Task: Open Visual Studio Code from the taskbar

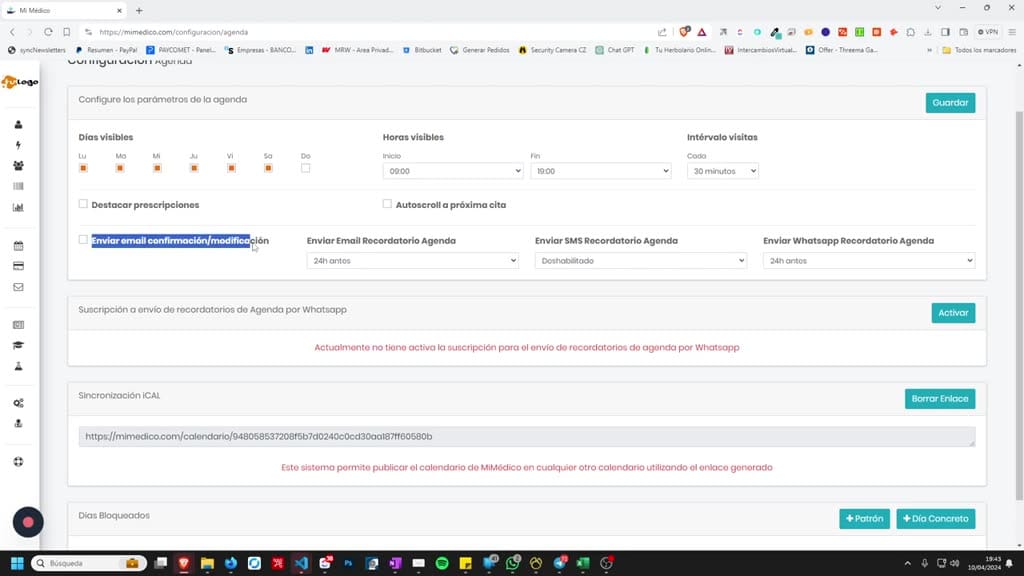Action: [x=301, y=563]
